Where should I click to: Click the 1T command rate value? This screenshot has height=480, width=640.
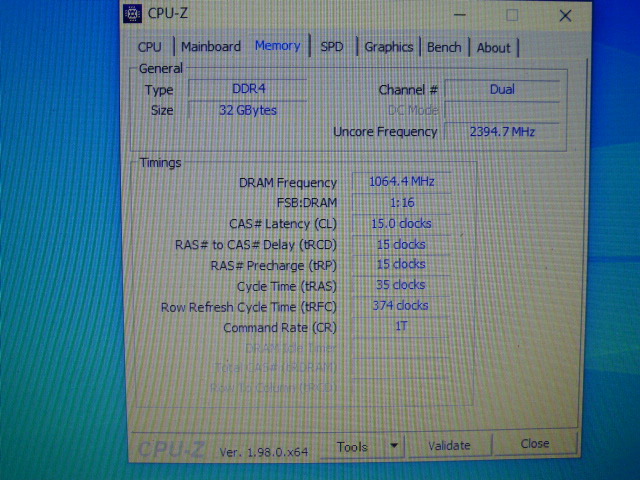coord(401,326)
